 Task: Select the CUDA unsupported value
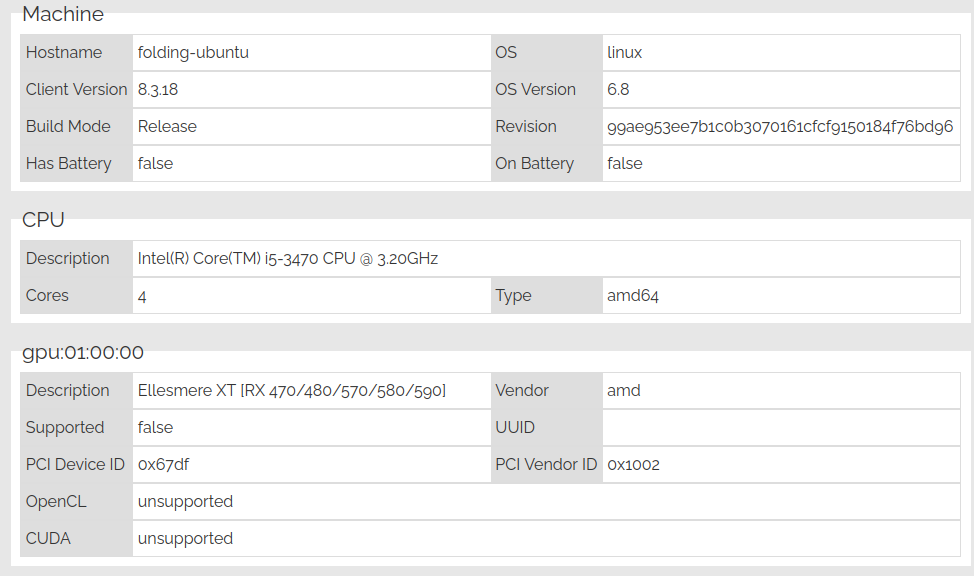click(185, 539)
